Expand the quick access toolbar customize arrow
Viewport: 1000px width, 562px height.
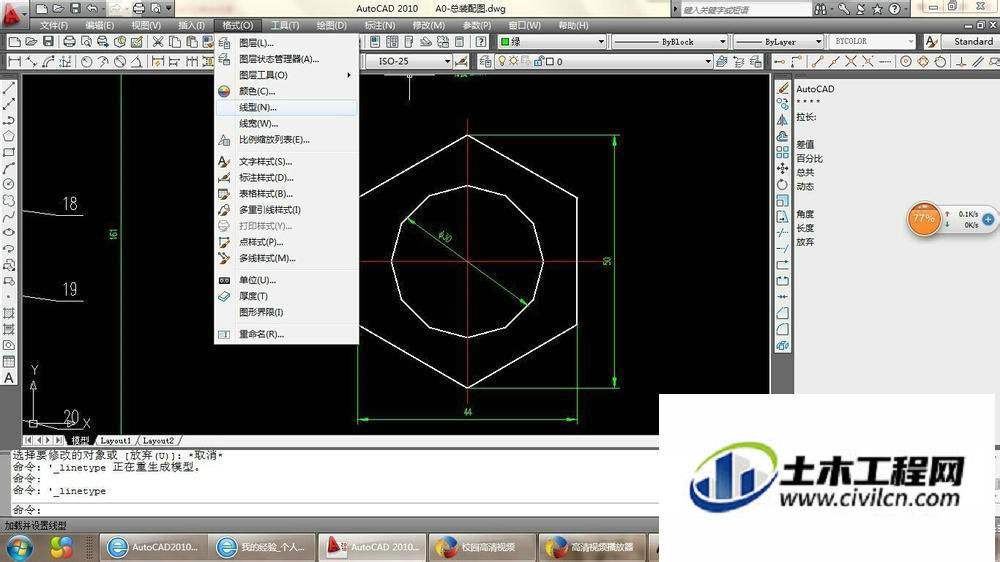pyautogui.click(x=169, y=8)
